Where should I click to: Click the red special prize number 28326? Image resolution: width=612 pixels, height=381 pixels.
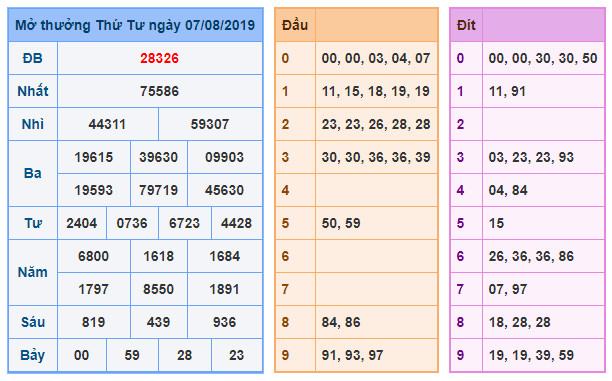pyautogui.click(x=159, y=58)
